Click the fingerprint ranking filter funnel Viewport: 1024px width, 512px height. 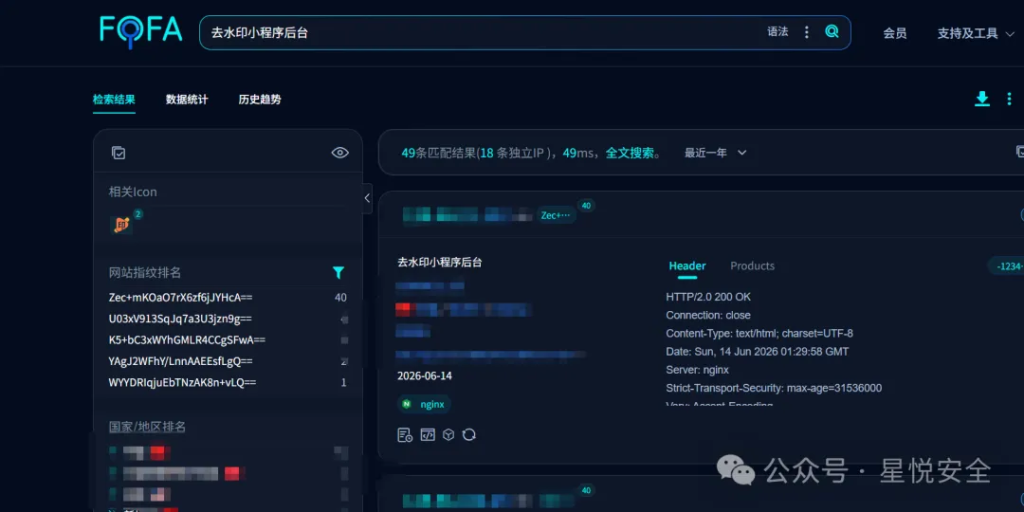[338, 272]
